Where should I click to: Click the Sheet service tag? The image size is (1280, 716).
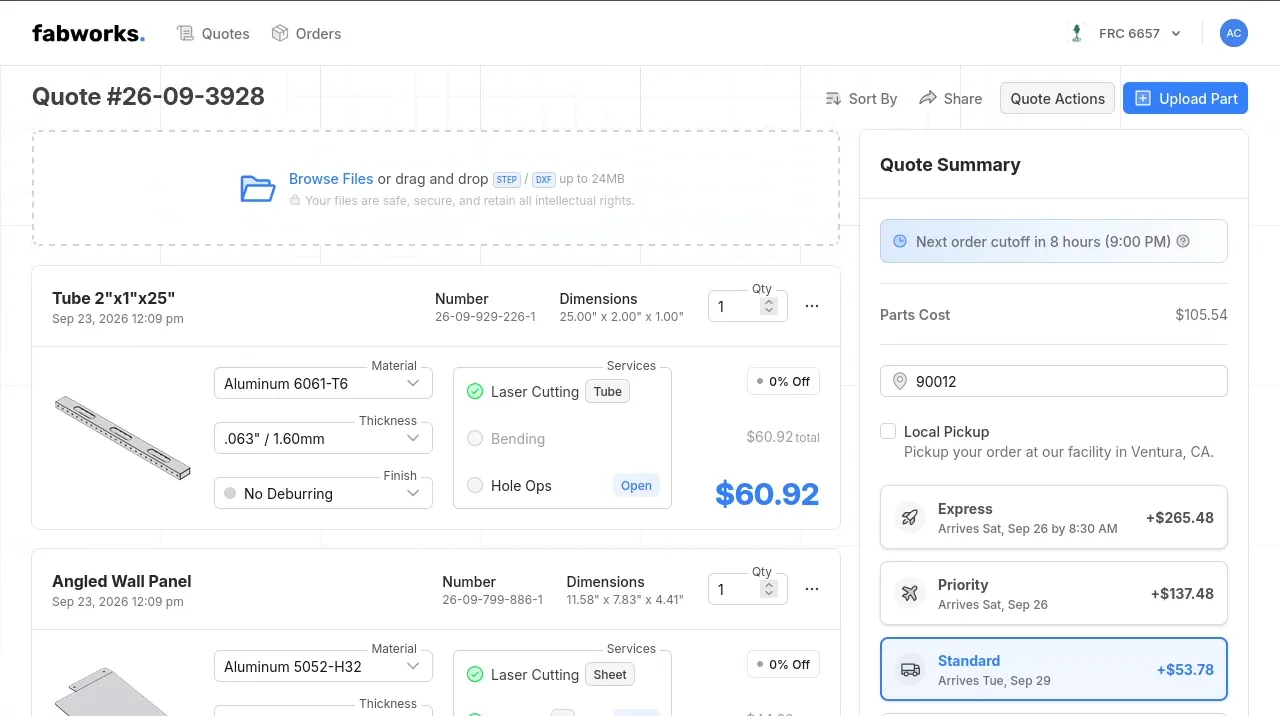click(609, 675)
